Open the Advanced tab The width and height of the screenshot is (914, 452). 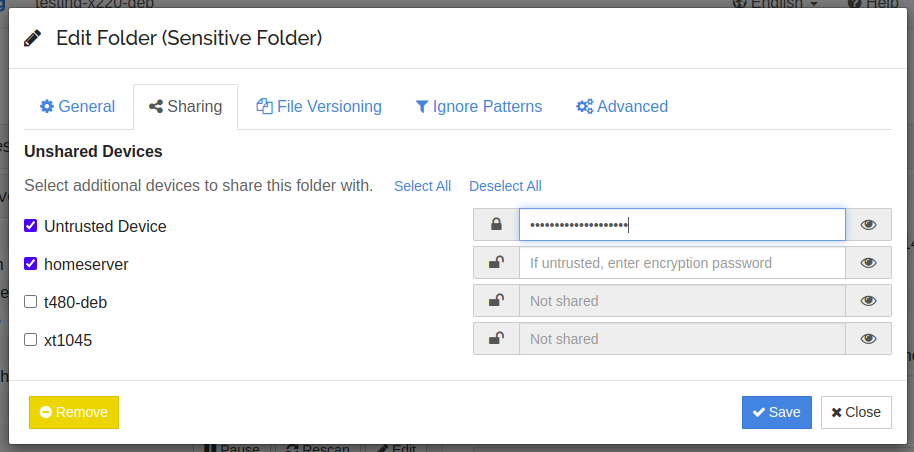click(x=622, y=106)
